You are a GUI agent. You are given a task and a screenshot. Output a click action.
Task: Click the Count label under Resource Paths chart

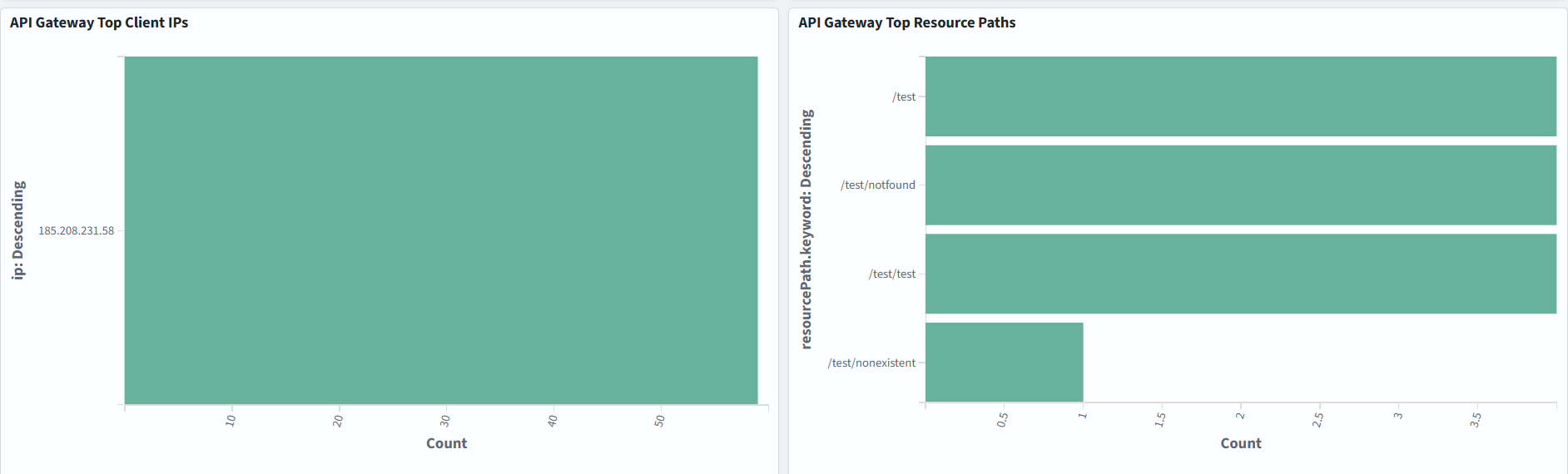(1240, 443)
